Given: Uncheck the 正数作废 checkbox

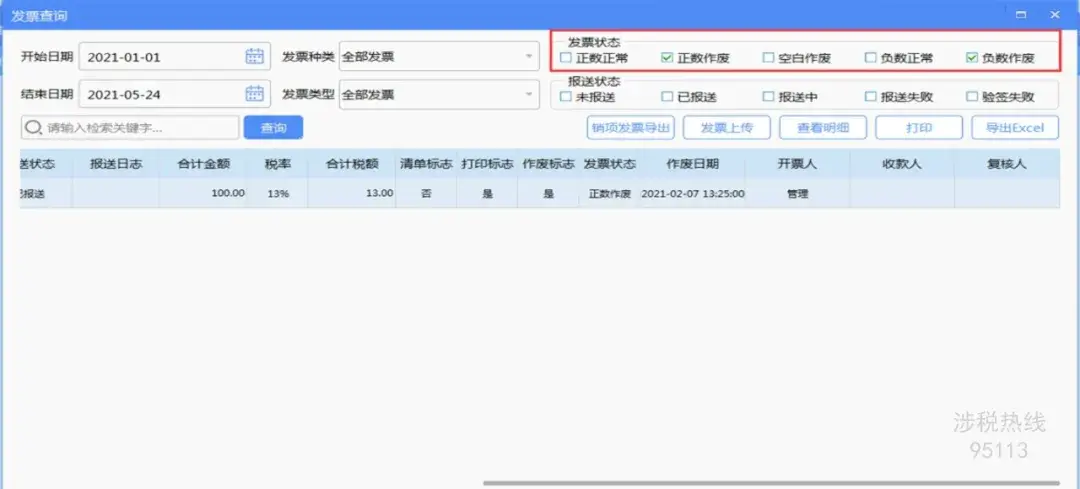Looking at the screenshot, I should (667, 58).
